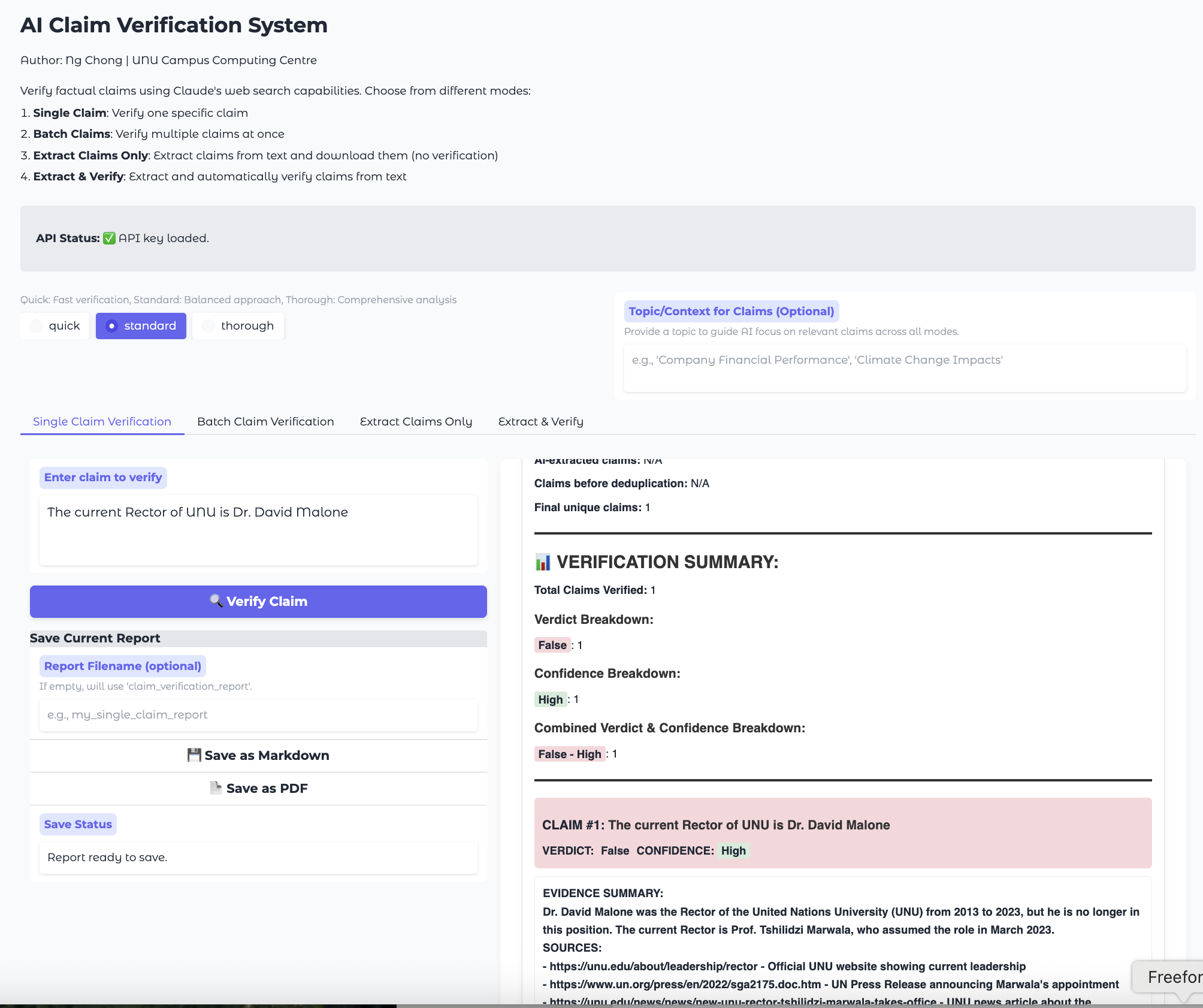The width and height of the screenshot is (1203, 1008).
Task: Switch to the Batch Claim Verification tab
Action: click(x=265, y=421)
